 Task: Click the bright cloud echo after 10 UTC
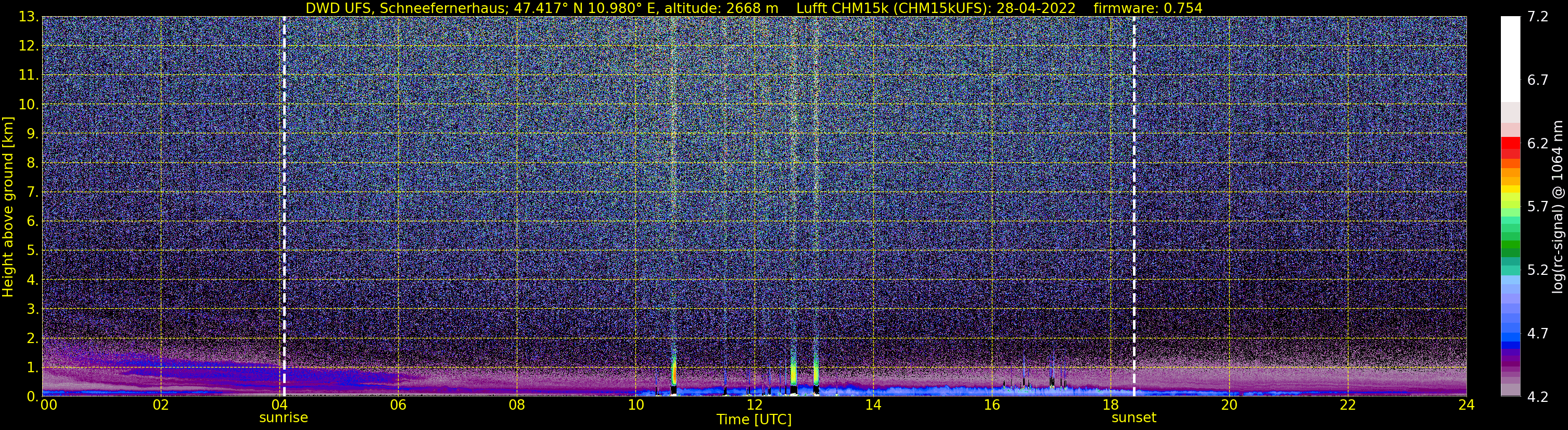[x=674, y=372]
